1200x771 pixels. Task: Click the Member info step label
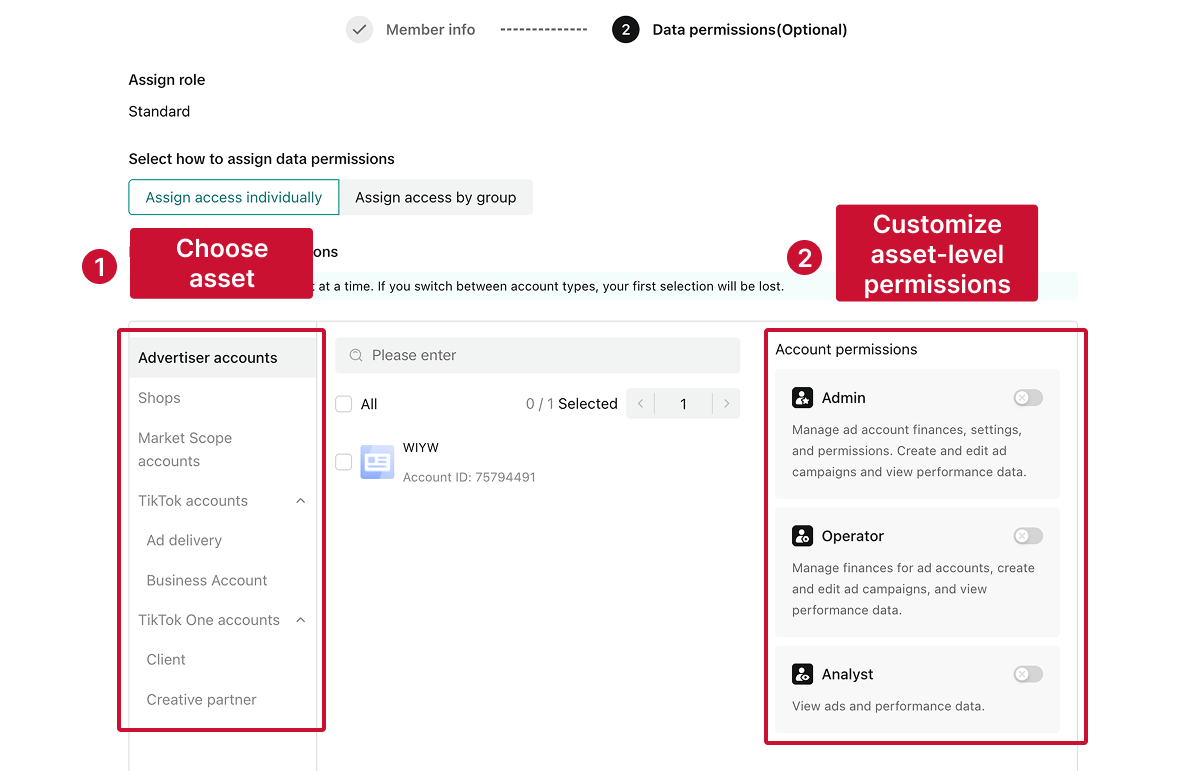[431, 30]
